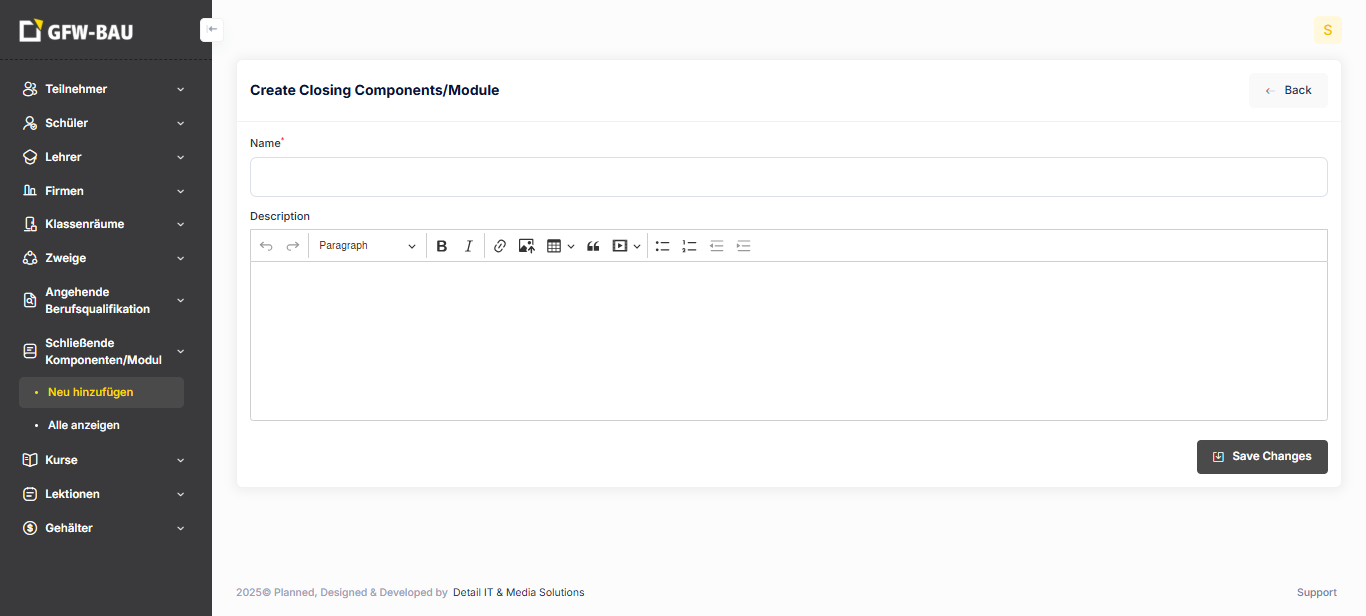This screenshot has height=616, width=1366.
Task: Insert a block quote
Action: [x=593, y=246]
